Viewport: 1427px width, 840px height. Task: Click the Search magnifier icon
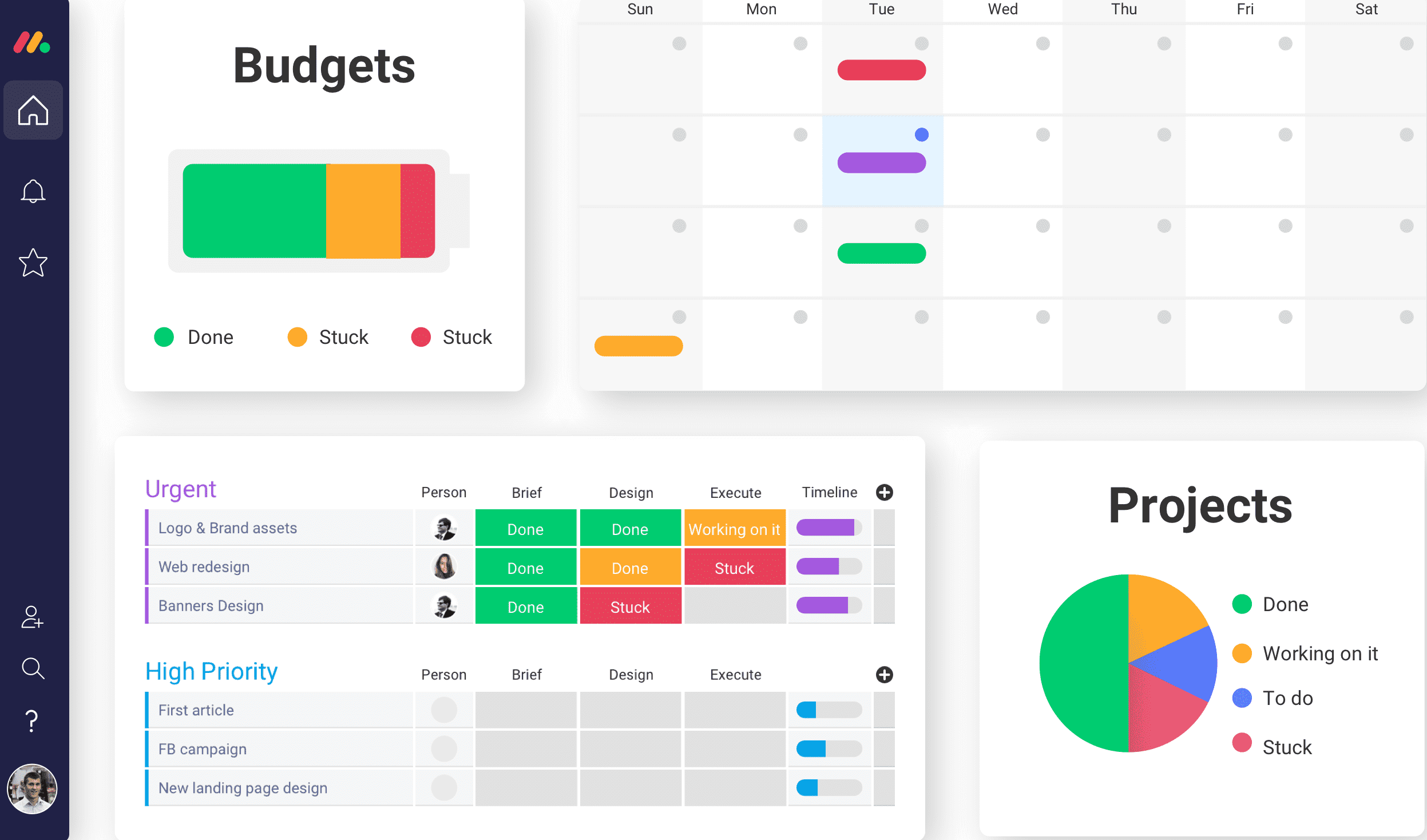click(33, 668)
